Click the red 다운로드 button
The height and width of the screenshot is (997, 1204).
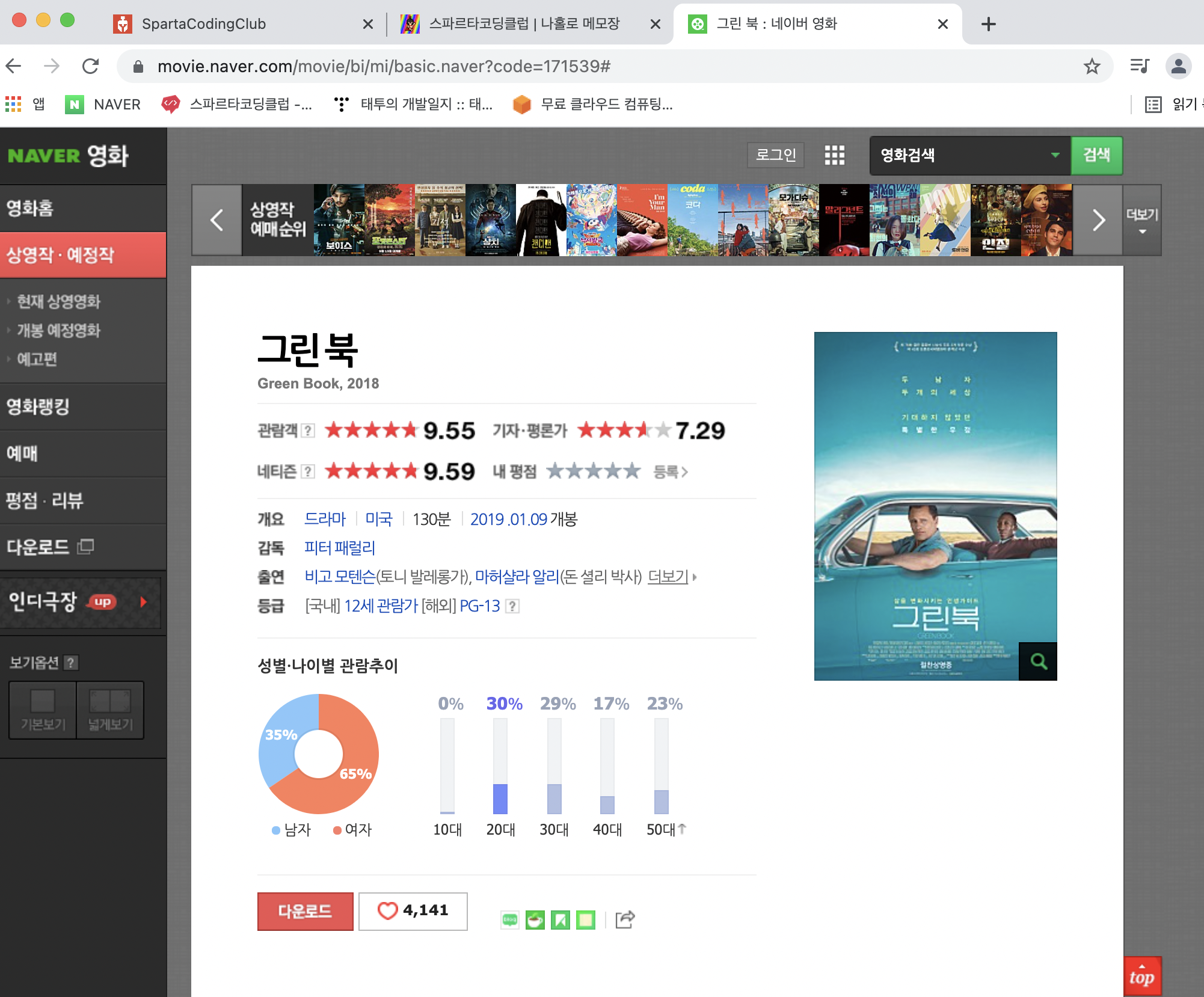[x=305, y=911]
